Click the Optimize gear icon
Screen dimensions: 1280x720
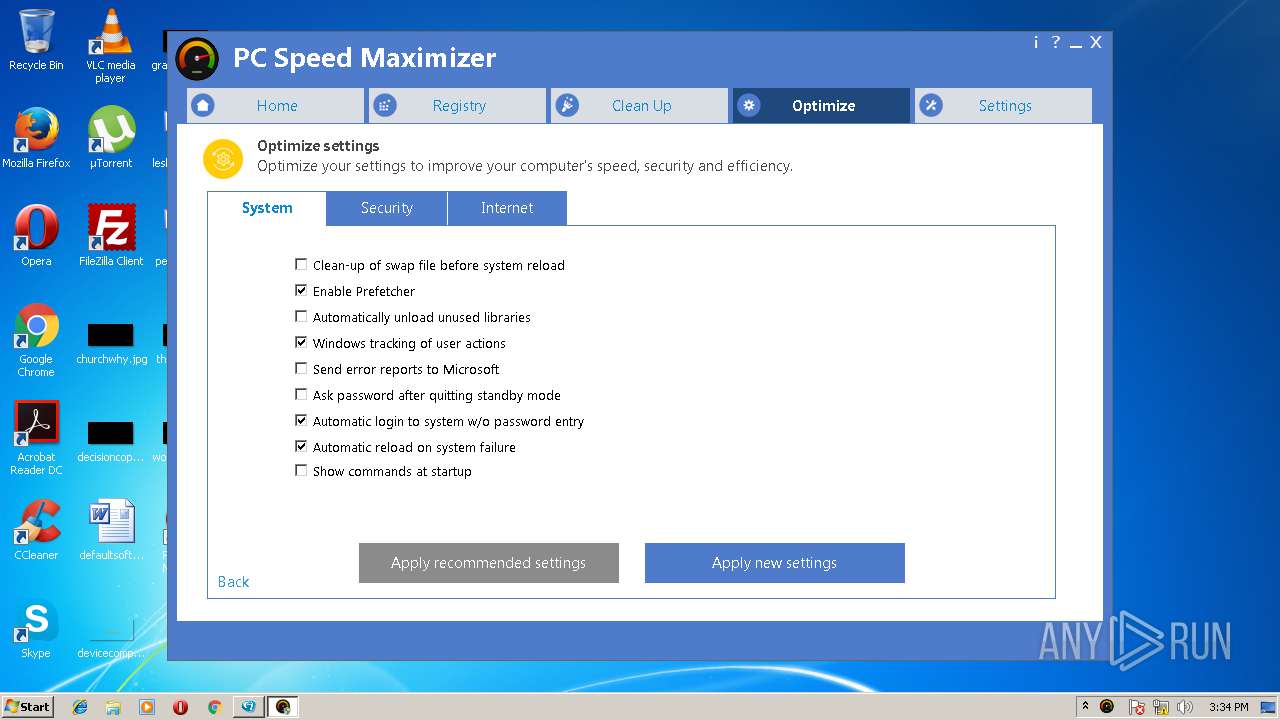pos(749,106)
